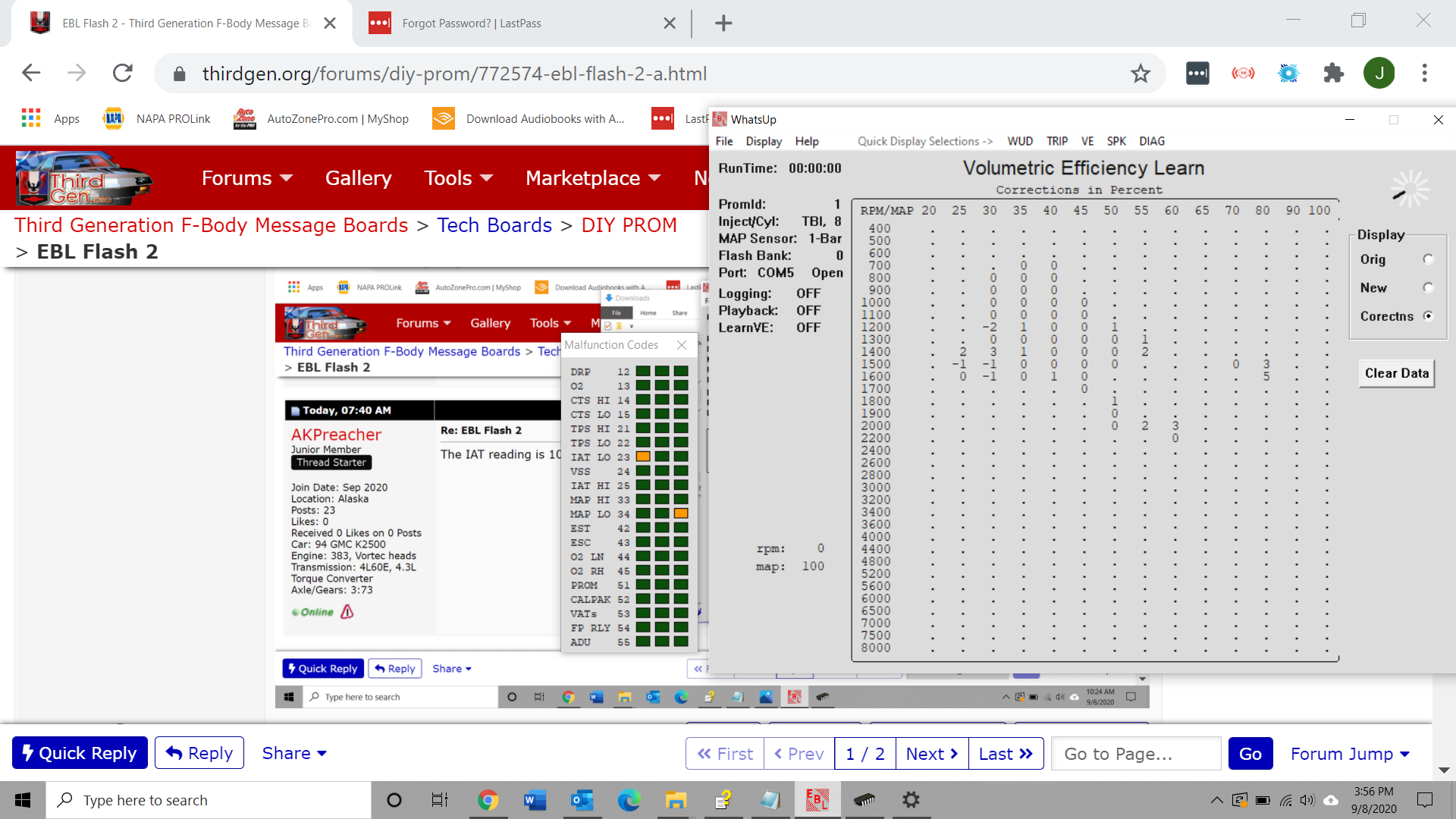Open the Forum Jump dropdown
Image resolution: width=1456 pixels, height=819 pixels.
click(x=1350, y=754)
